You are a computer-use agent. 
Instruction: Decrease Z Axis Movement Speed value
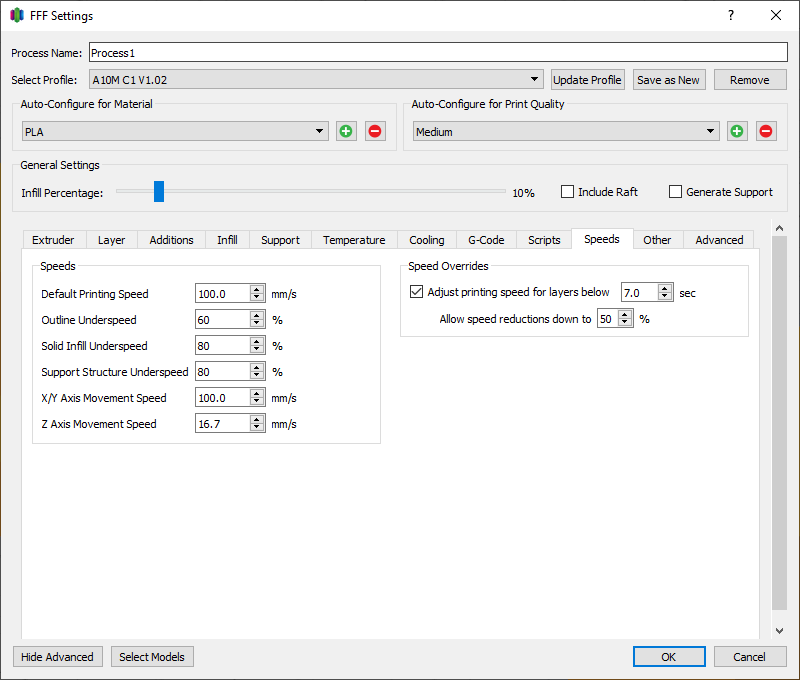coord(257,428)
